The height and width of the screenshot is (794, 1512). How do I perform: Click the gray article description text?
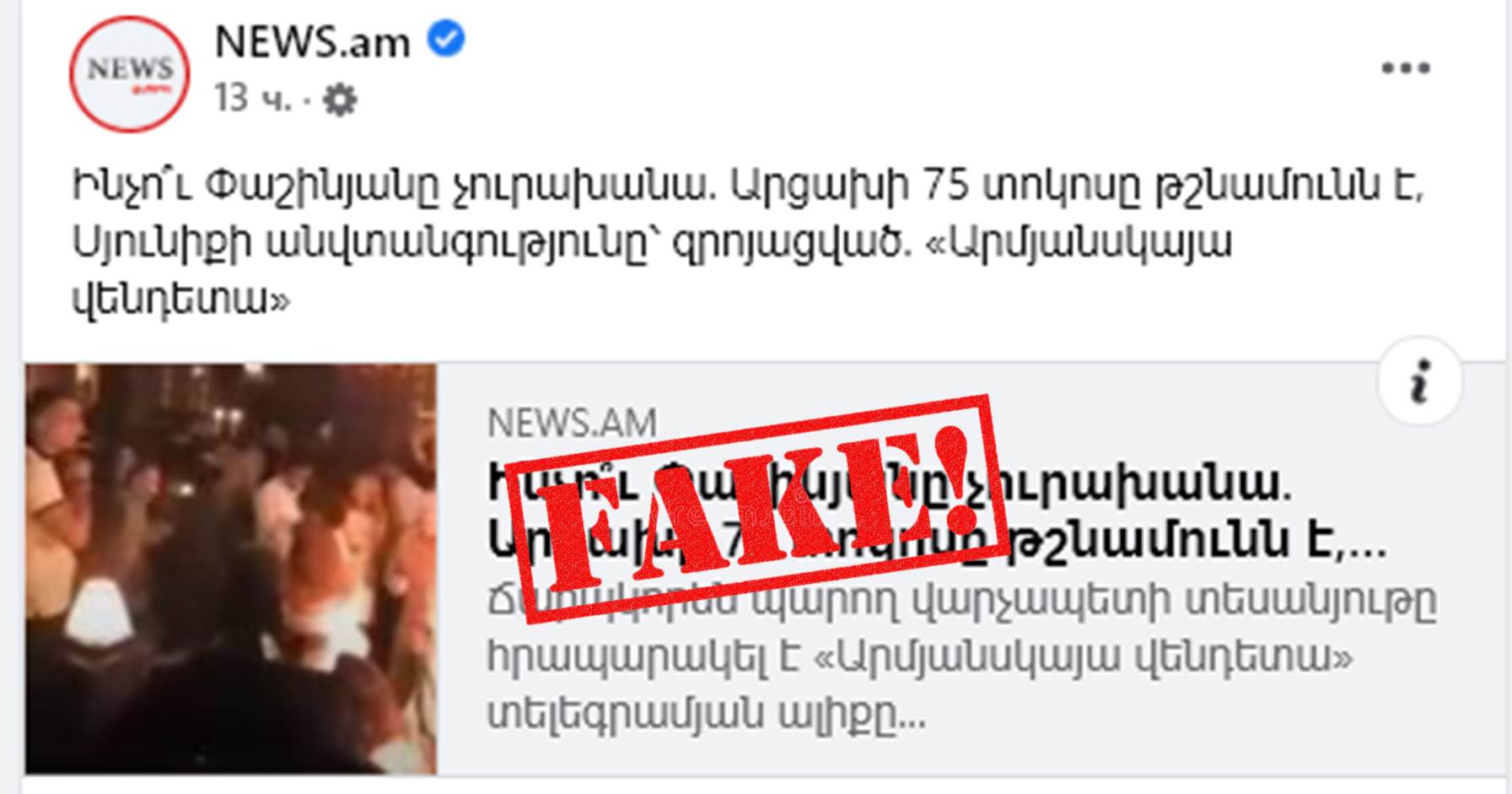961,656
